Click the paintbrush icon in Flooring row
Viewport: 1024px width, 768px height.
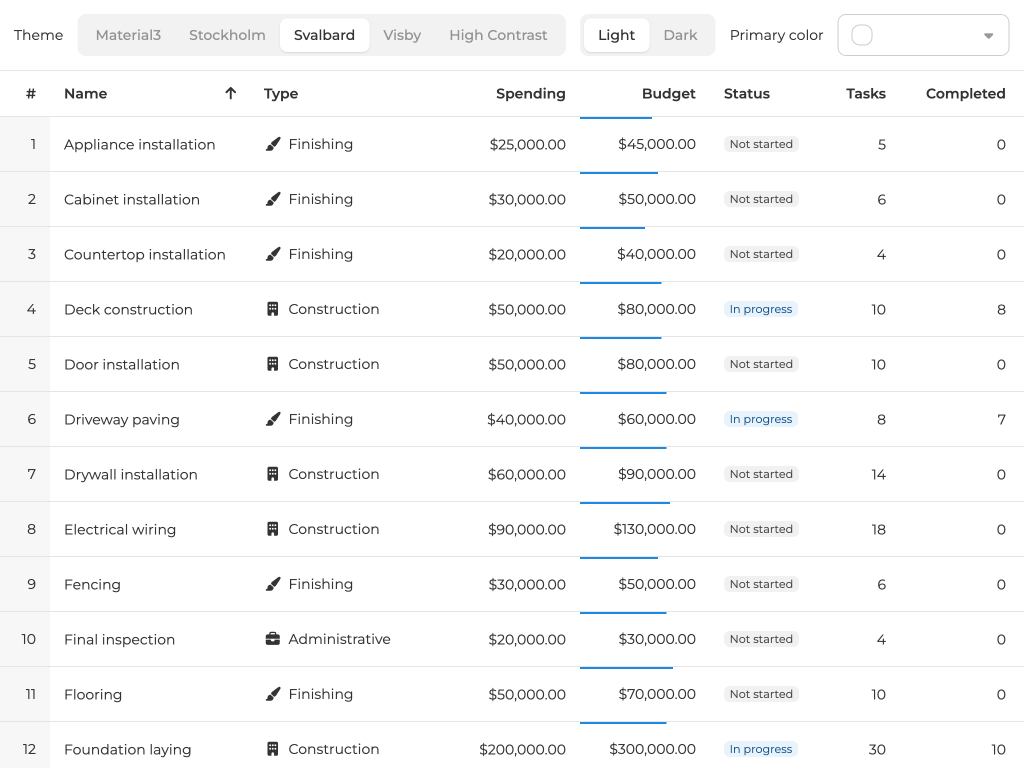pyautogui.click(x=273, y=694)
